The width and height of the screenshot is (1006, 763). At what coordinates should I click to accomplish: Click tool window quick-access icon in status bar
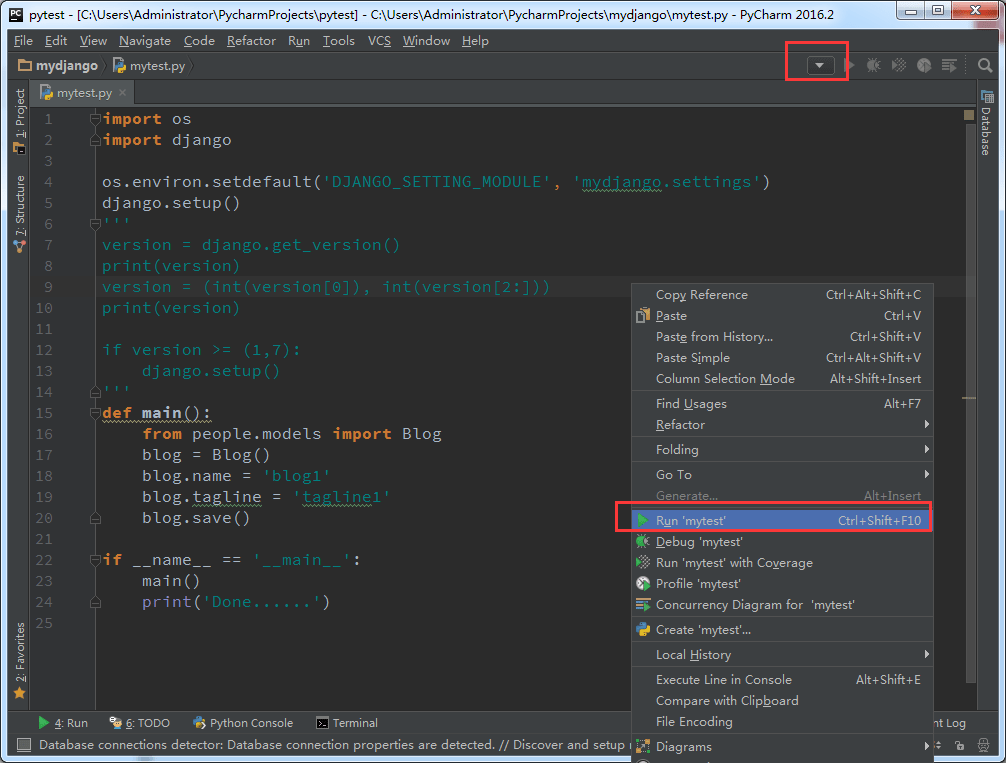tap(24, 744)
